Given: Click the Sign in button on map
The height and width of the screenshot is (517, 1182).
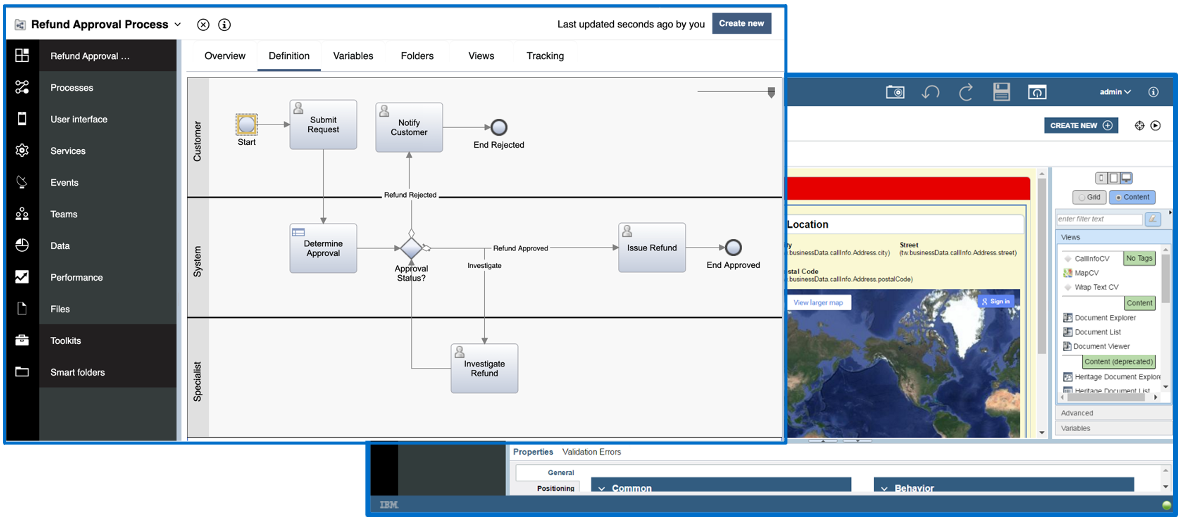Looking at the screenshot, I should point(995,301).
